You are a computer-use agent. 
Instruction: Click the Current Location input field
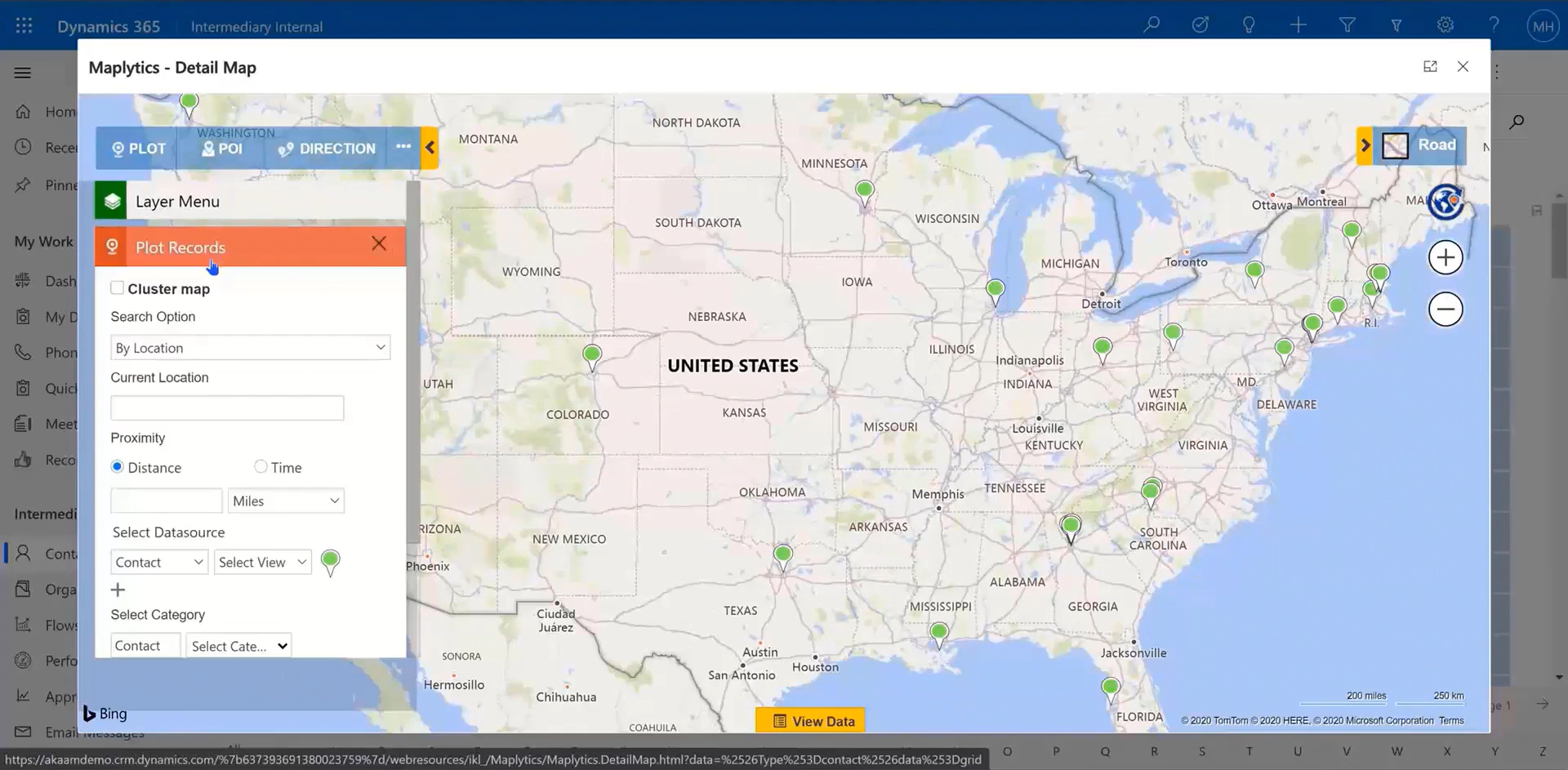227,408
